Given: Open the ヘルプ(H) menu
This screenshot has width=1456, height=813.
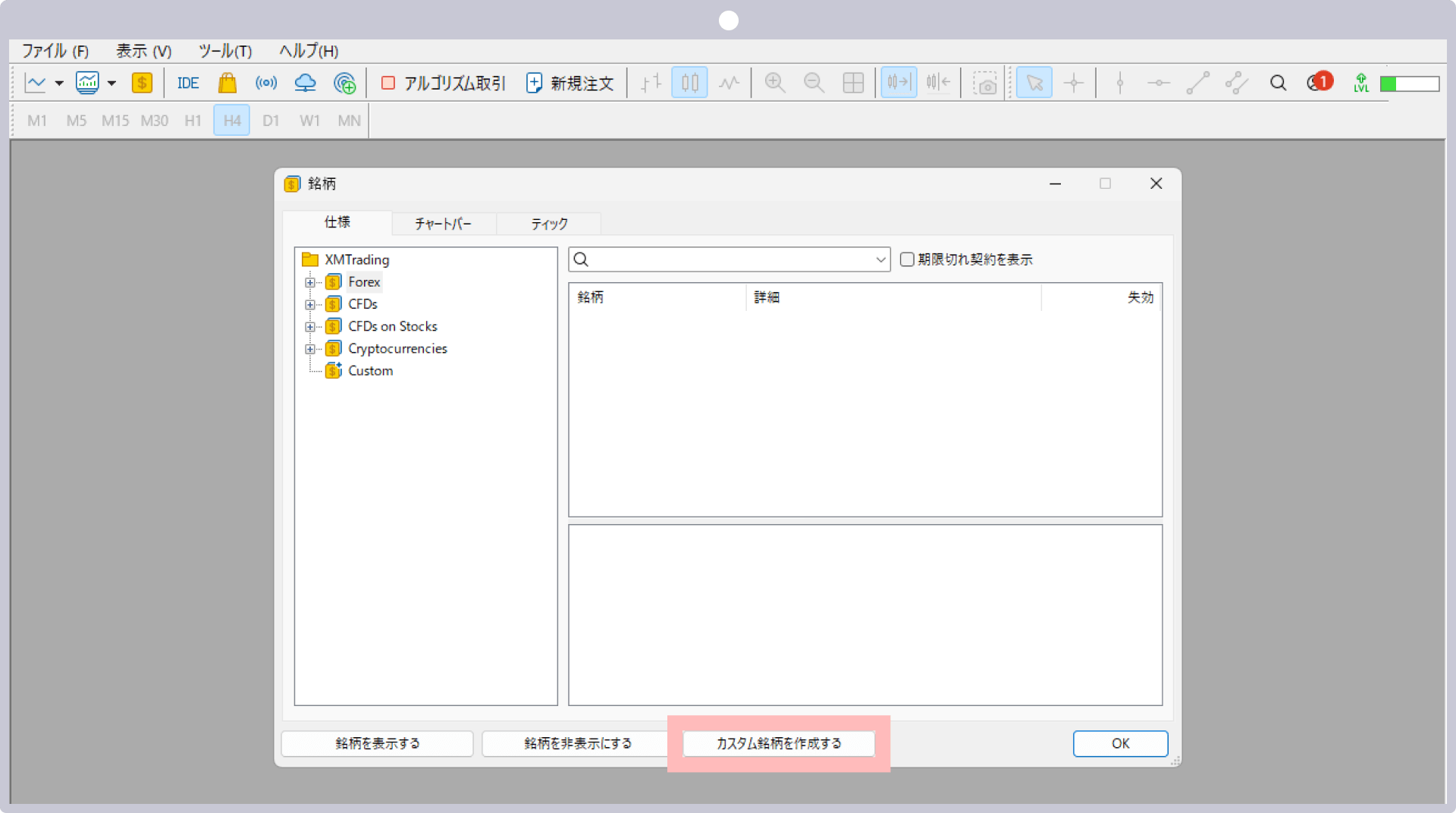Looking at the screenshot, I should [x=309, y=51].
